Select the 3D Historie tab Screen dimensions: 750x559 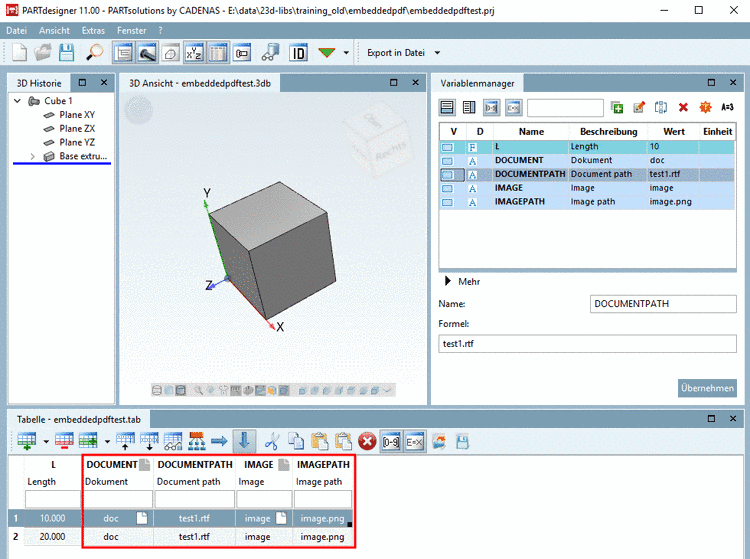tap(39, 83)
